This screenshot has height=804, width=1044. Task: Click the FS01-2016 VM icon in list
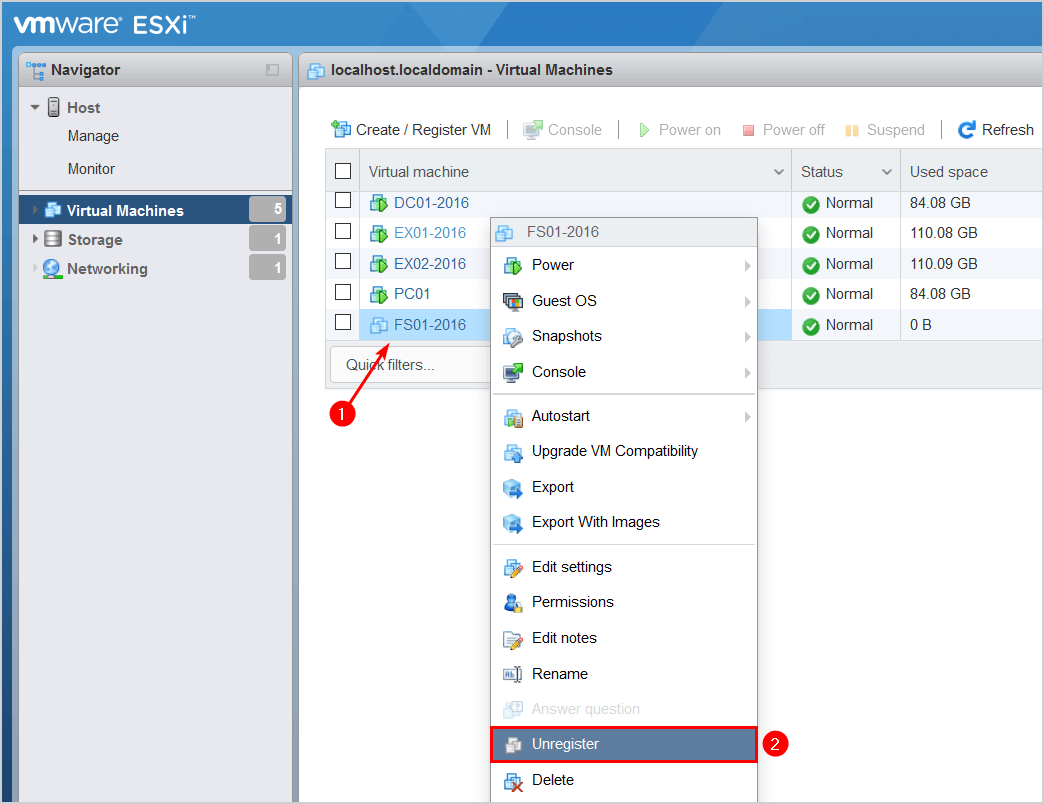point(379,325)
